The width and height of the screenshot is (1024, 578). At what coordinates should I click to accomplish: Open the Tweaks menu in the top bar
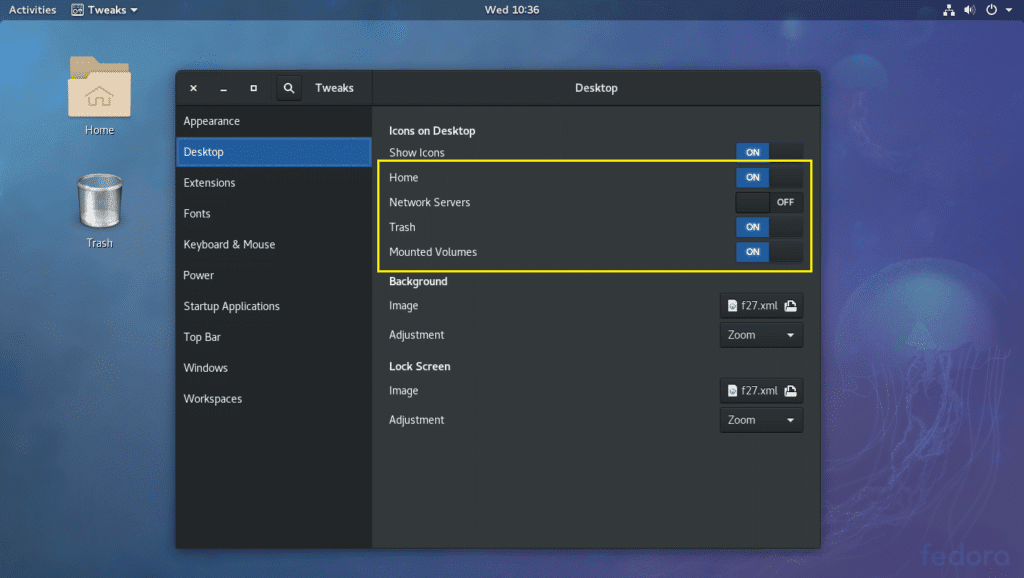[x=103, y=10]
